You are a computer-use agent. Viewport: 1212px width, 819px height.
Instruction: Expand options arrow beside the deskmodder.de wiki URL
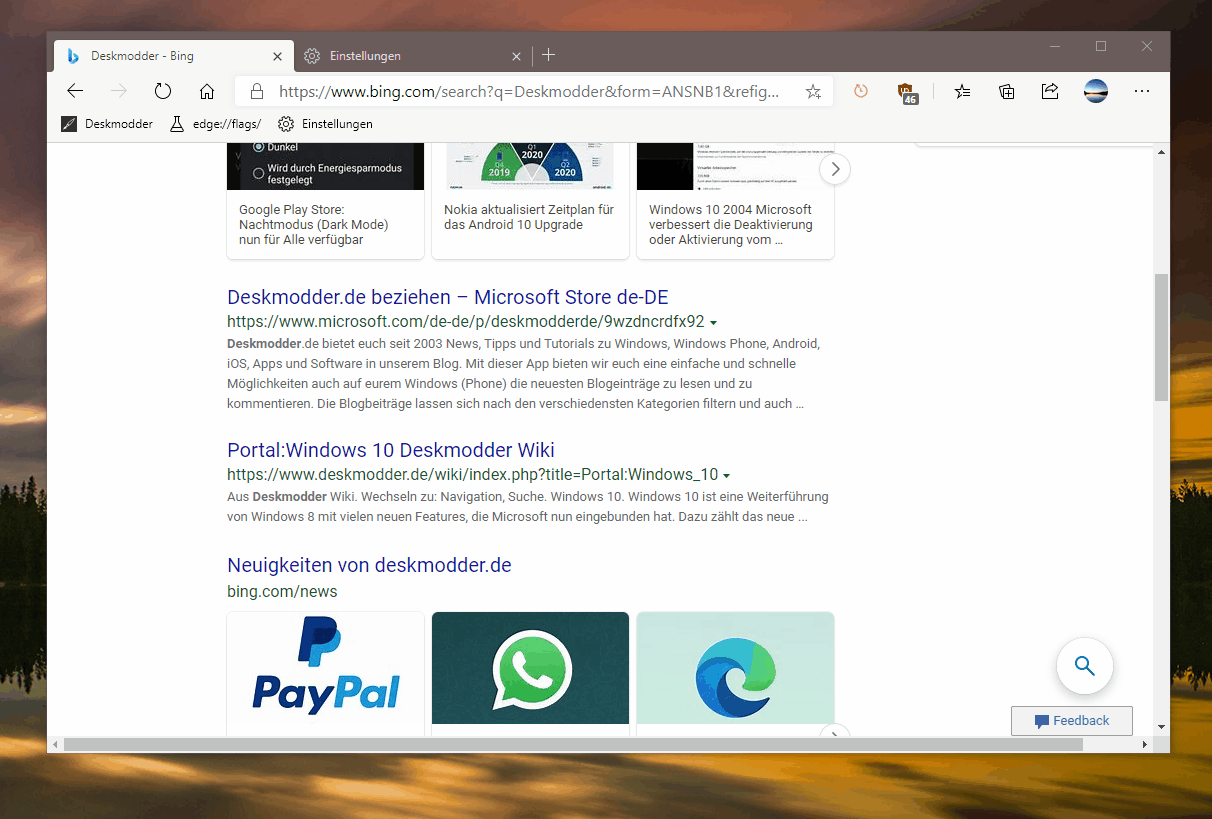click(727, 476)
